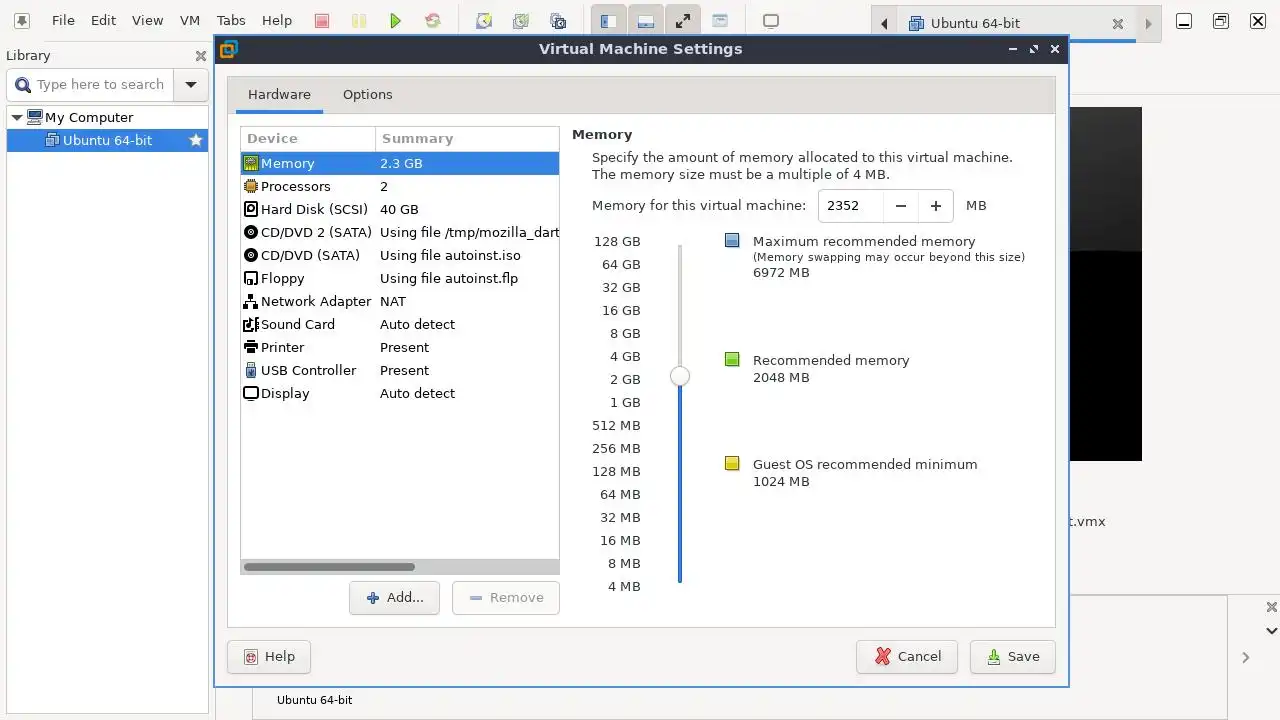Enter full screen mode via arrows icon

[x=682, y=20]
